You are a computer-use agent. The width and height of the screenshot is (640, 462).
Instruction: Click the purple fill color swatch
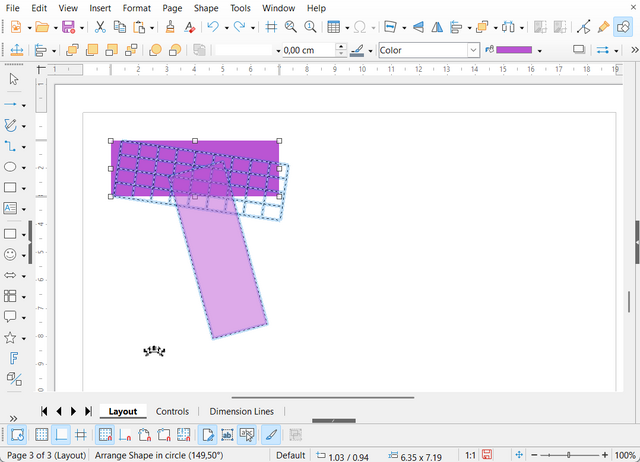[514, 50]
